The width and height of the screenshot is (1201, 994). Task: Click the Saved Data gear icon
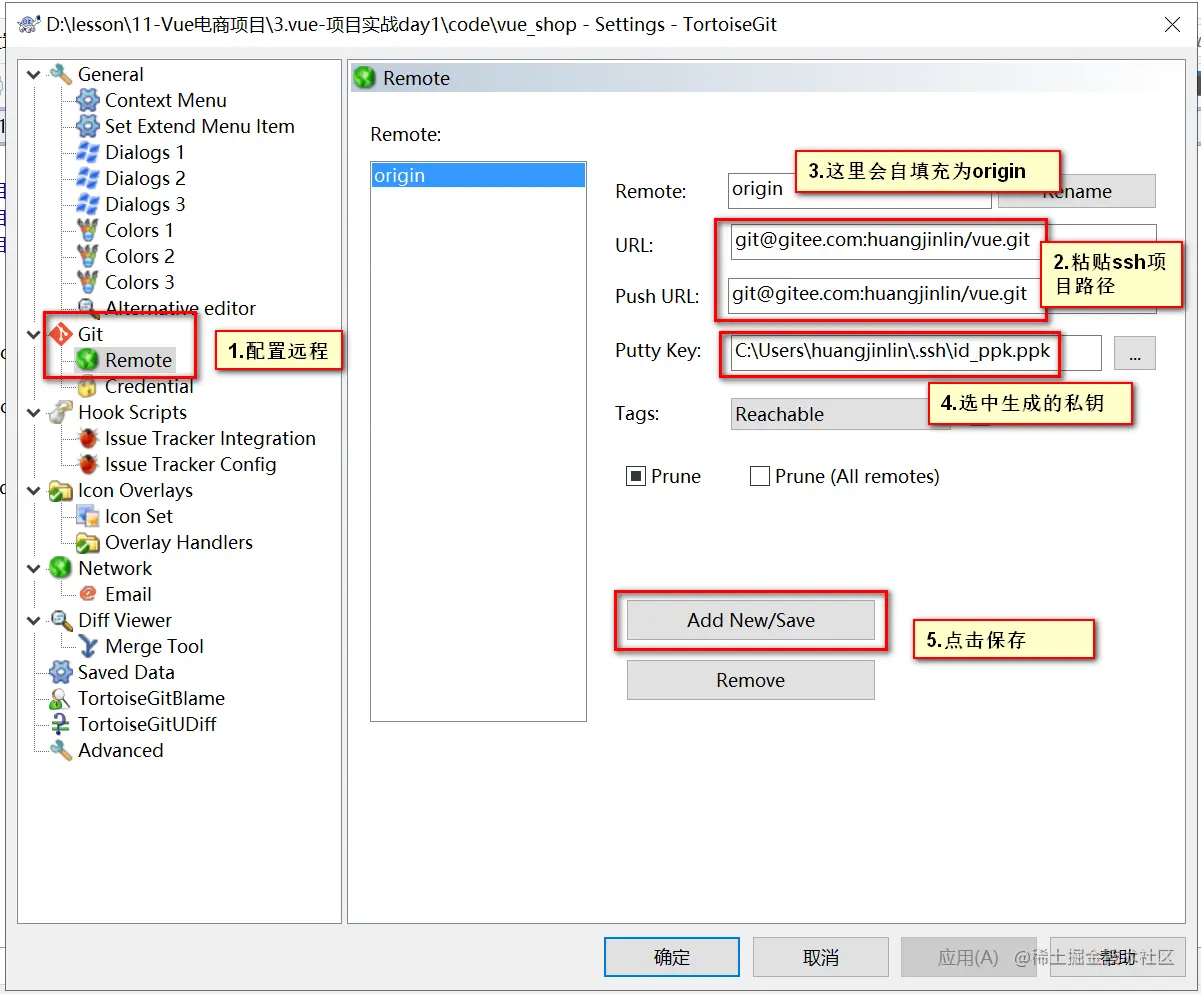tap(61, 672)
